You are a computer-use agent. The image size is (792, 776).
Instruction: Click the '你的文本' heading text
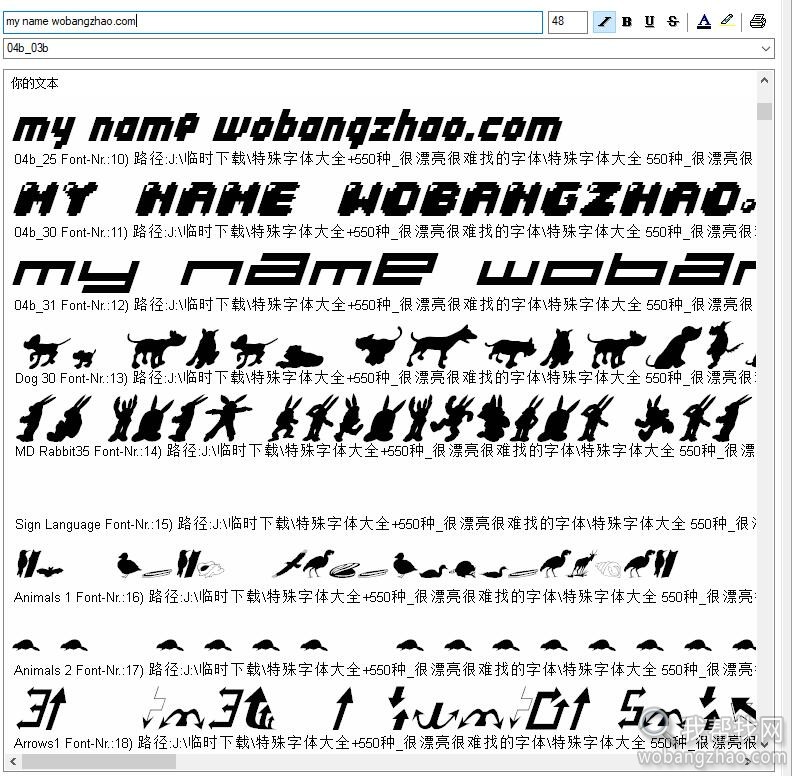(34, 83)
